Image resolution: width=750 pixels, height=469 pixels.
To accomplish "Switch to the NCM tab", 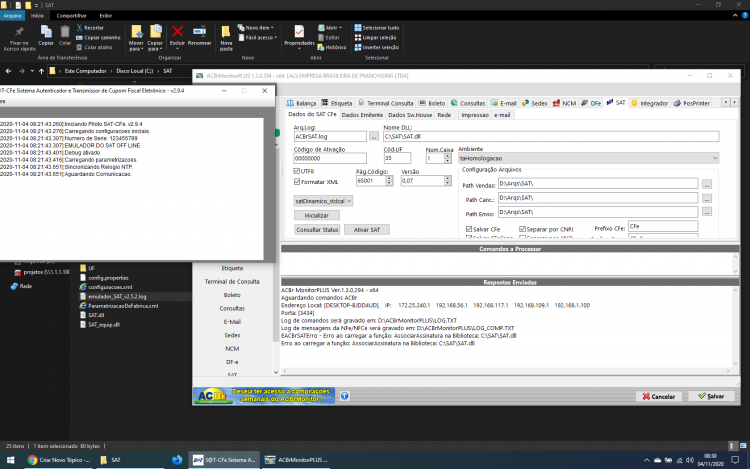I will 564,103.
